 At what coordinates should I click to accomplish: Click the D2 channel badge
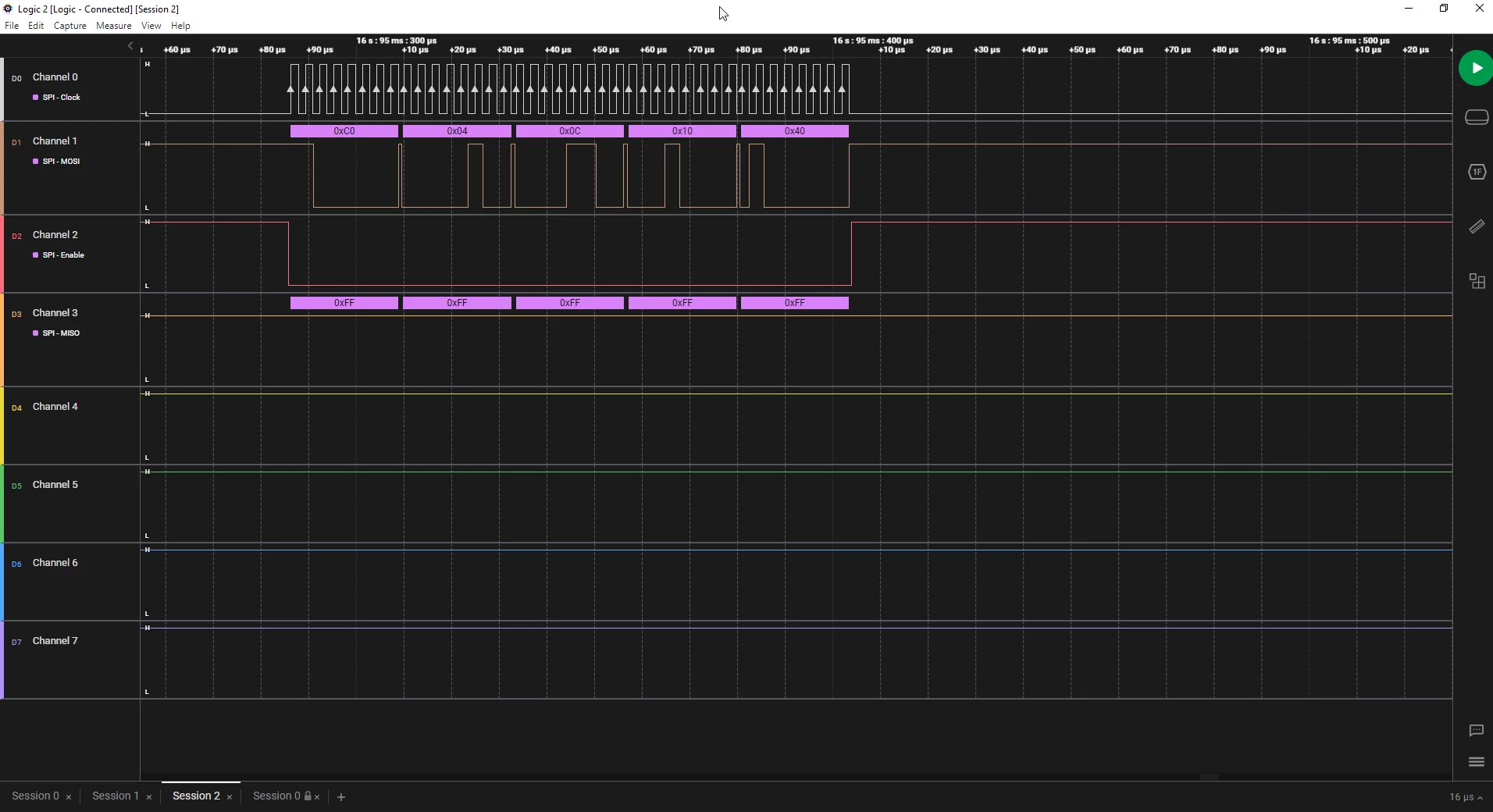[x=16, y=237]
